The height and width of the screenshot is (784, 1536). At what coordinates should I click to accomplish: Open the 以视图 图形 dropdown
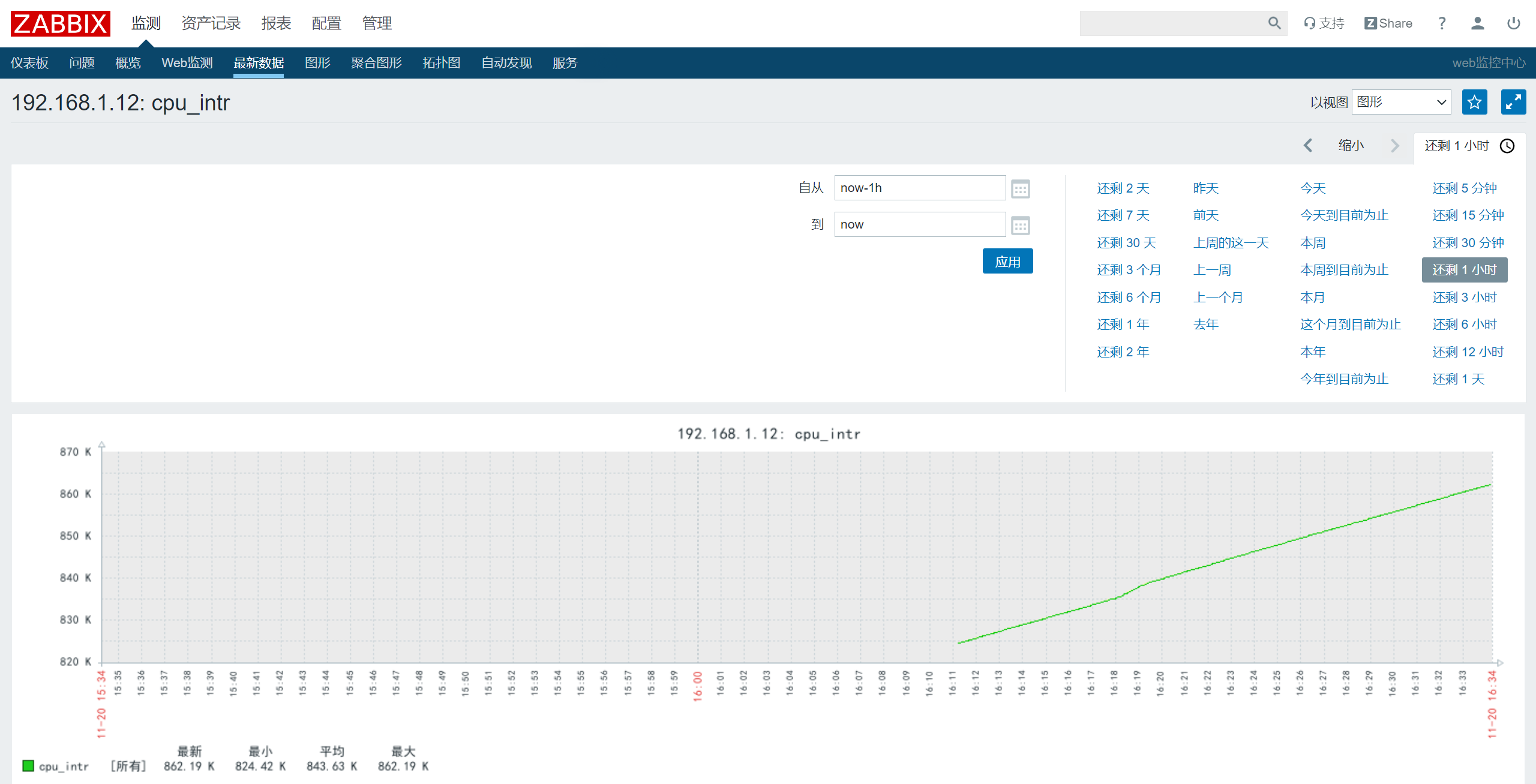(x=1402, y=102)
